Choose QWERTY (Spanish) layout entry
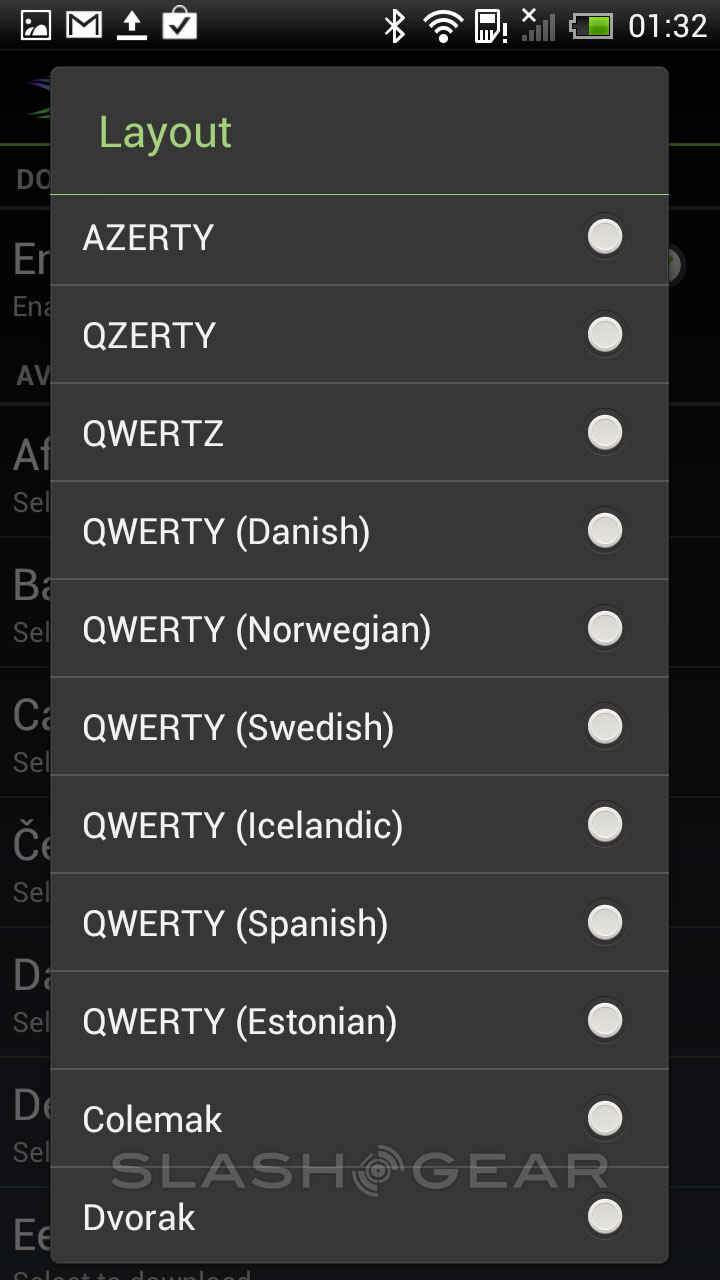The height and width of the screenshot is (1280, 720). (x=236, y=923)
